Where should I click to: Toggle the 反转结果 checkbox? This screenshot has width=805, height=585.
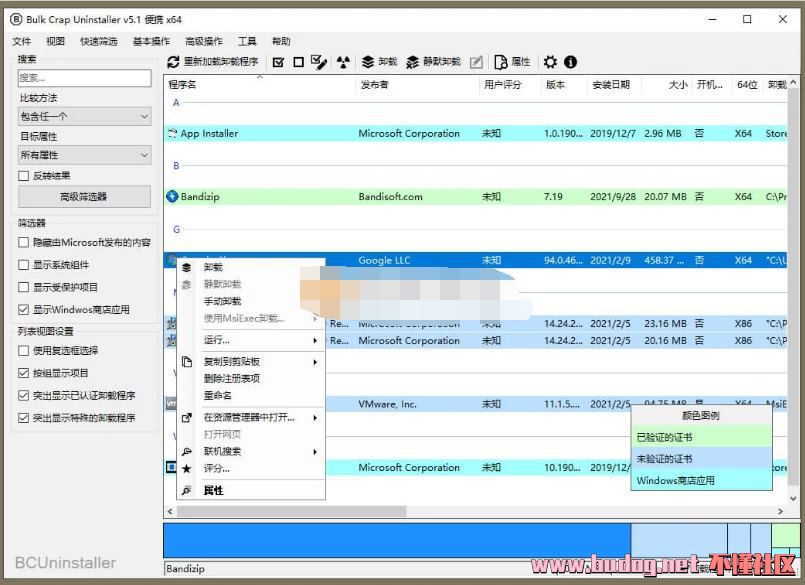click(x=23, y=176)
